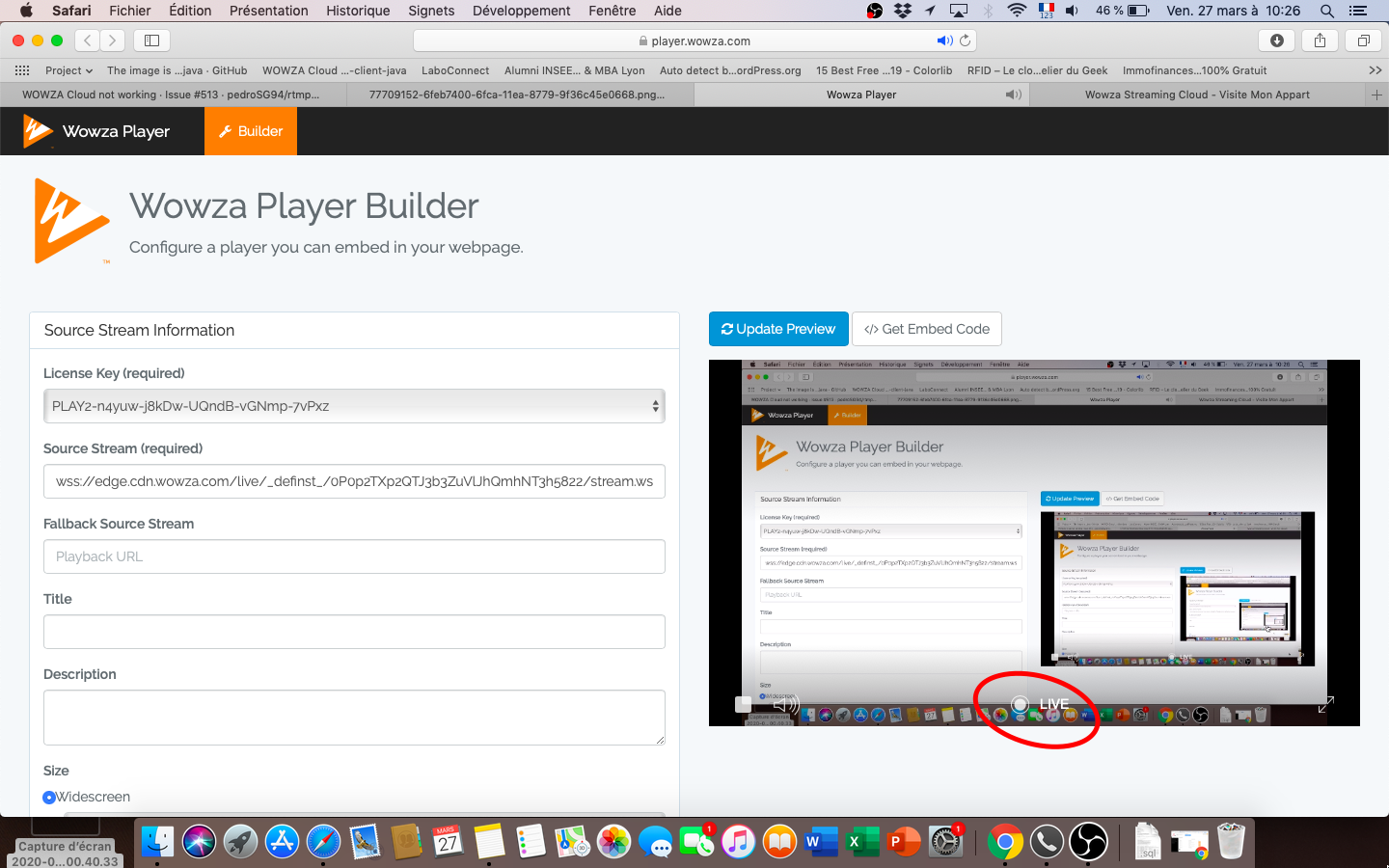Open the License Key dropdown
This screenshot has height=868, width=1389.
[354, 406]
